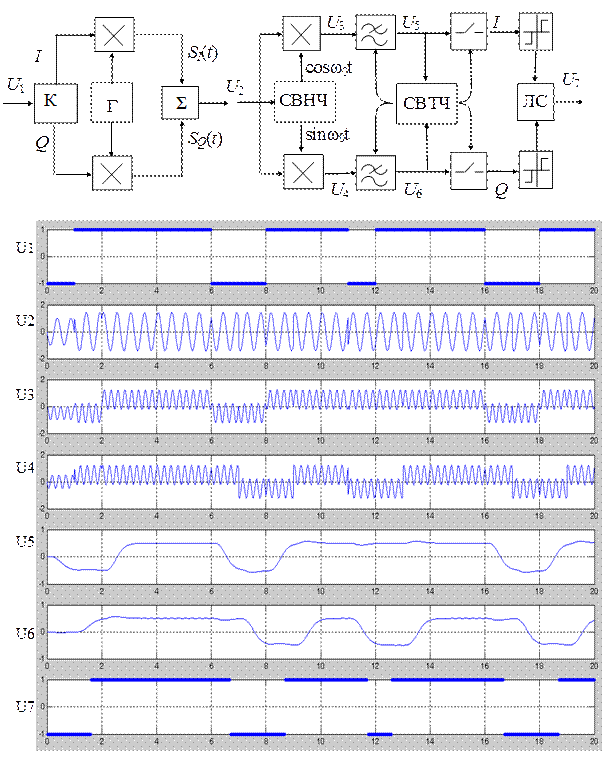Select the upper low-pass filter block
This screenshot has width=607, height=765.
pyautogui.click(x=375, y=33)
